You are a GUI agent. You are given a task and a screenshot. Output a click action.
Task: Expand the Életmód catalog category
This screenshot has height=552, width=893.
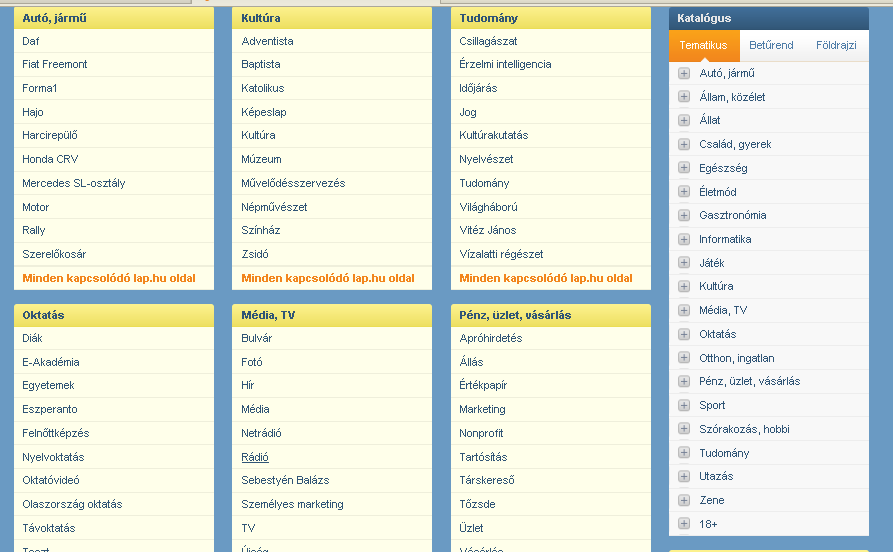click(684, 192)
